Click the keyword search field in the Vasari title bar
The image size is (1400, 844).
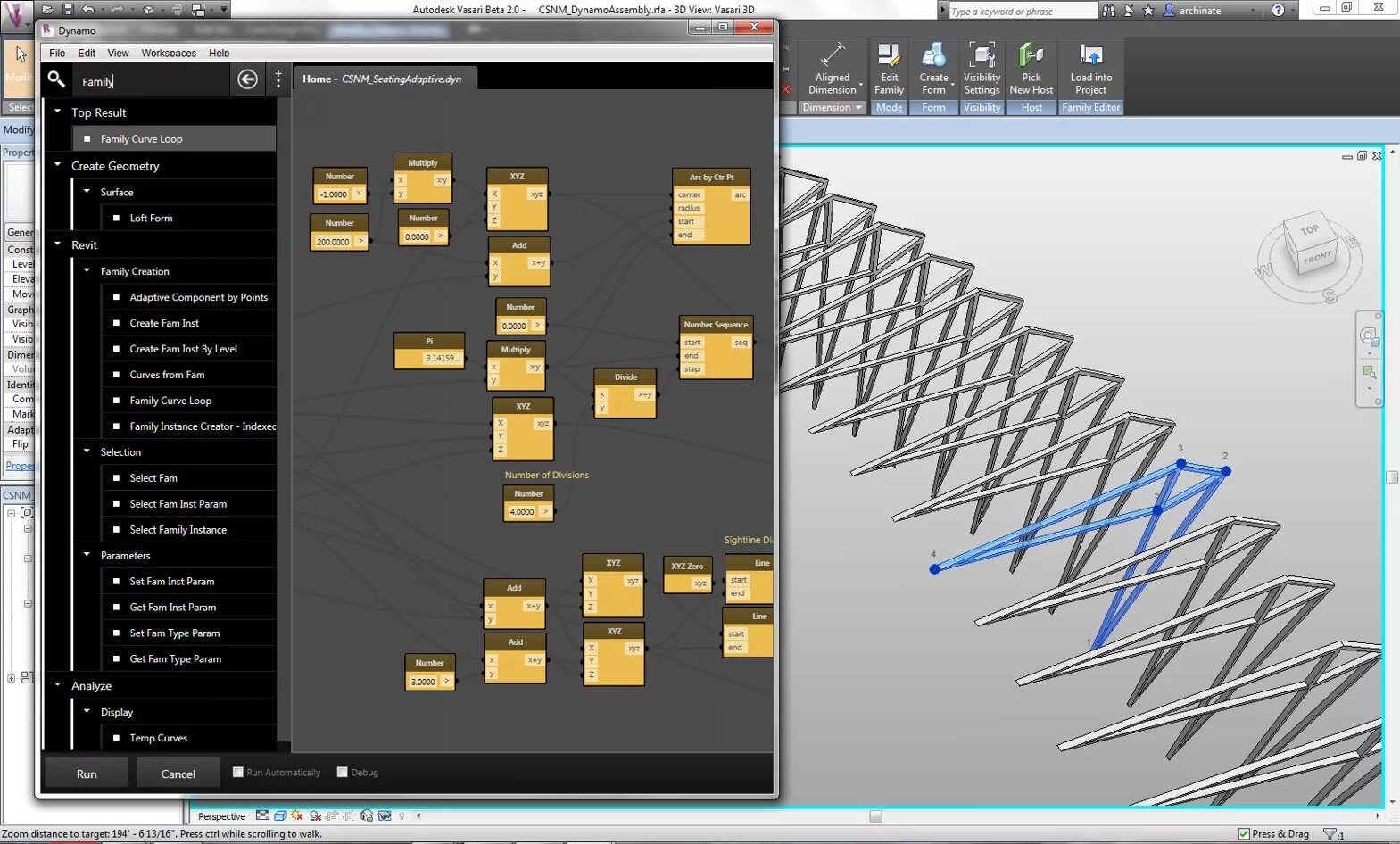(1023, 11)
